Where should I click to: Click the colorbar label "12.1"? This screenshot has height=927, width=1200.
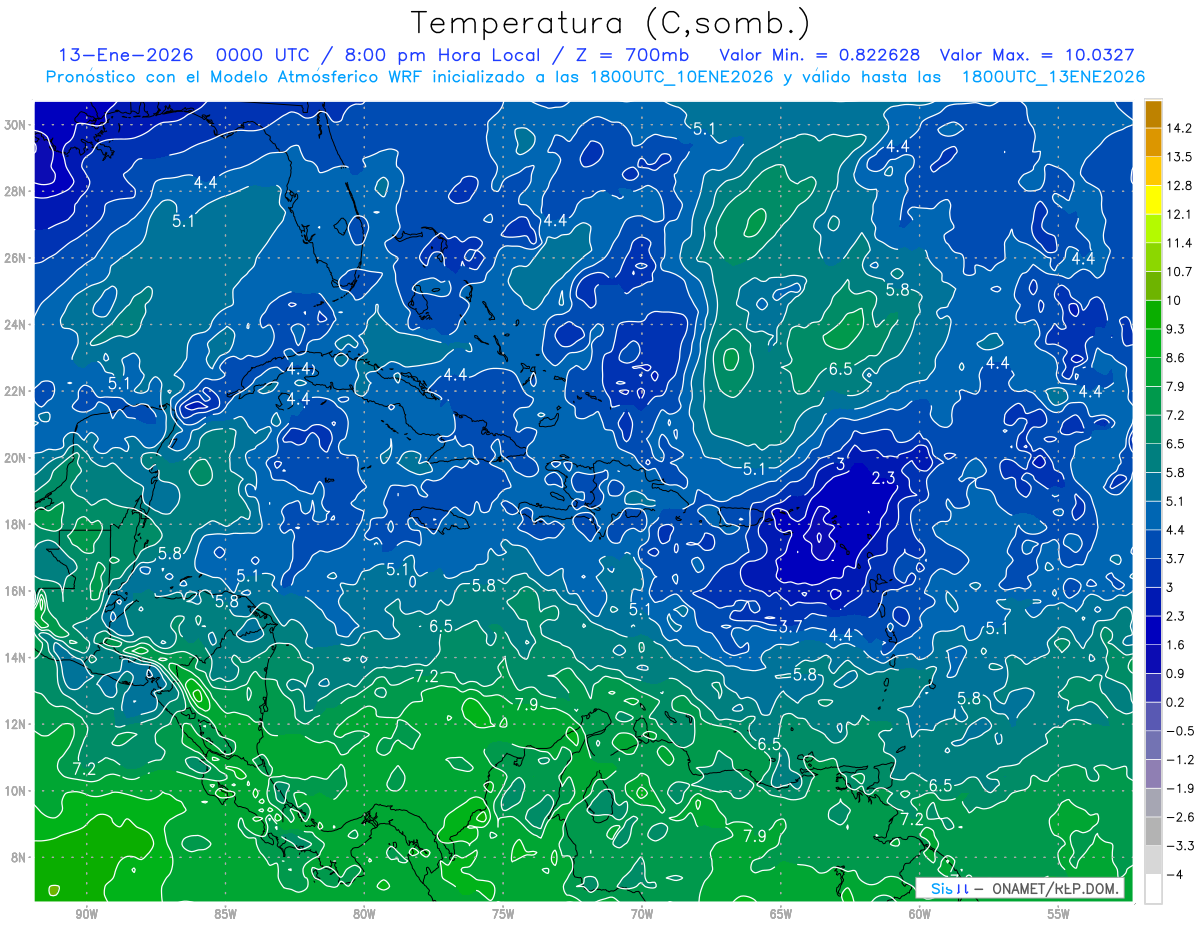[1179, 214]
